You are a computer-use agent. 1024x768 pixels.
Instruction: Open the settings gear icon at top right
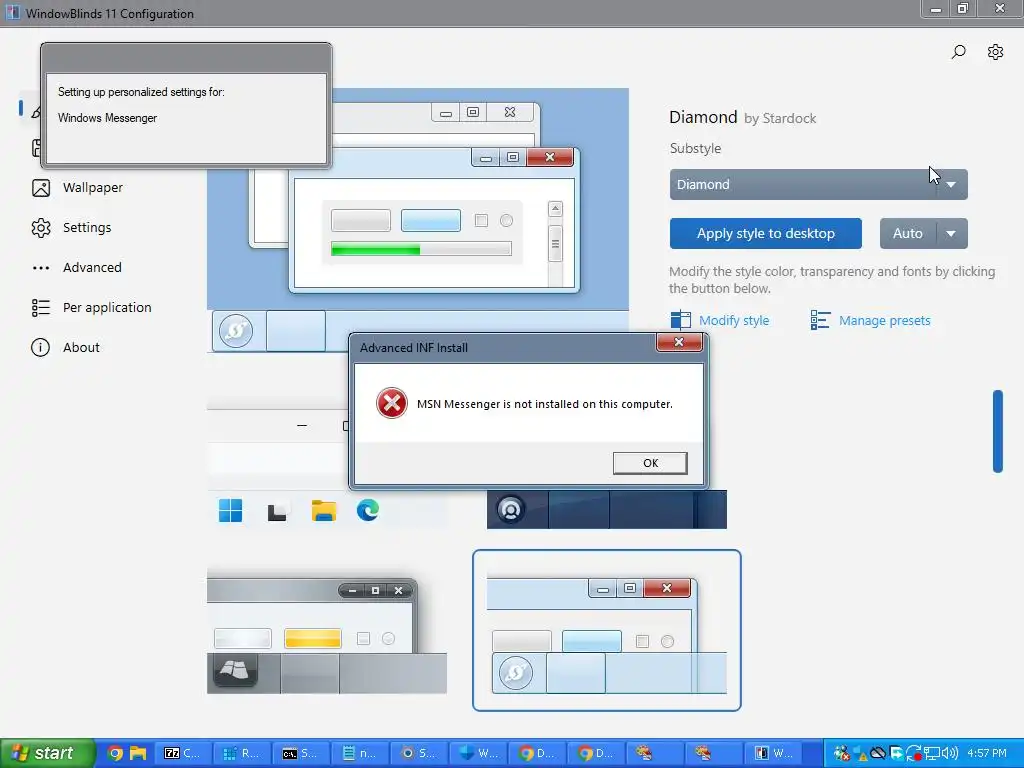click(x=995, y=52)
